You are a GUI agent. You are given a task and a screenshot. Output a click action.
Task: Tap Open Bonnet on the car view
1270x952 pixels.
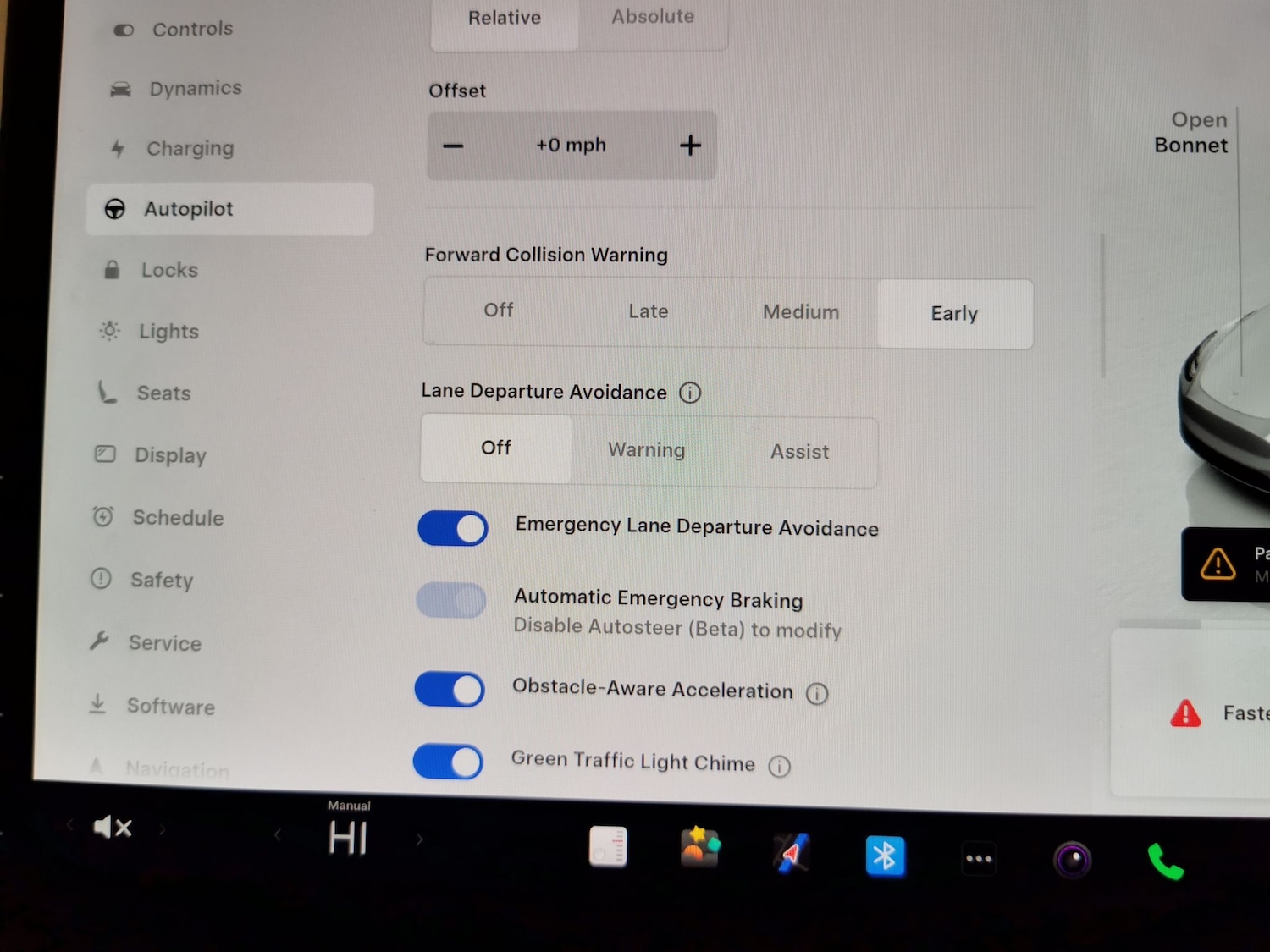1190,133
